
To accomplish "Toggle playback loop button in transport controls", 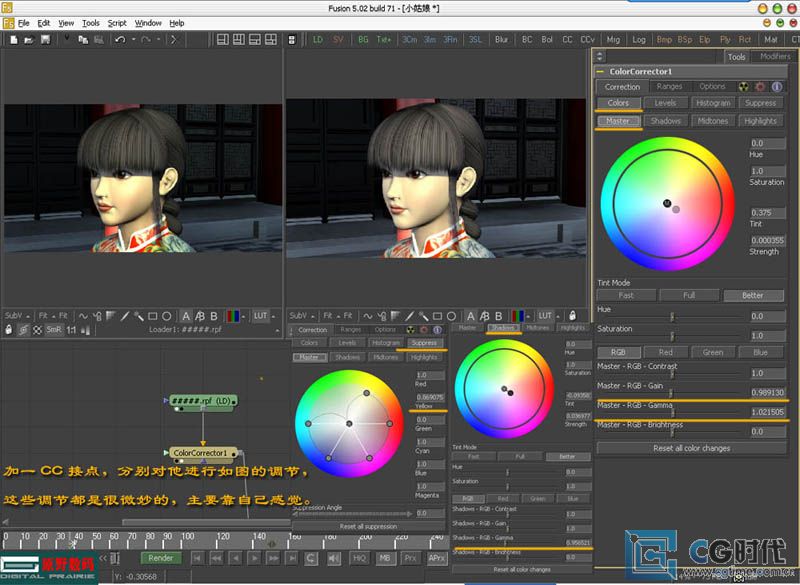I will tap(310, 558).
